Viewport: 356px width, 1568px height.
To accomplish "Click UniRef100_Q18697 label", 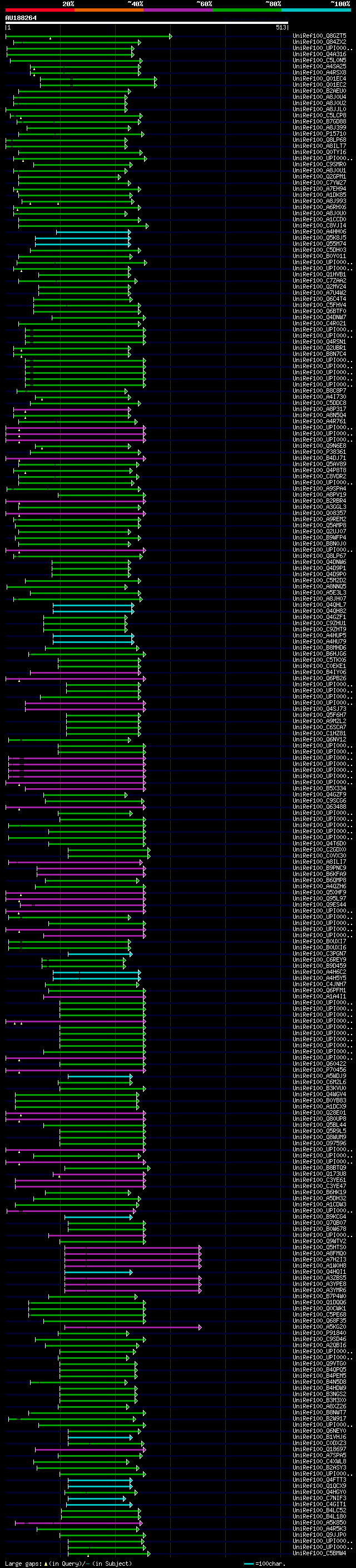I will 319,1449.
